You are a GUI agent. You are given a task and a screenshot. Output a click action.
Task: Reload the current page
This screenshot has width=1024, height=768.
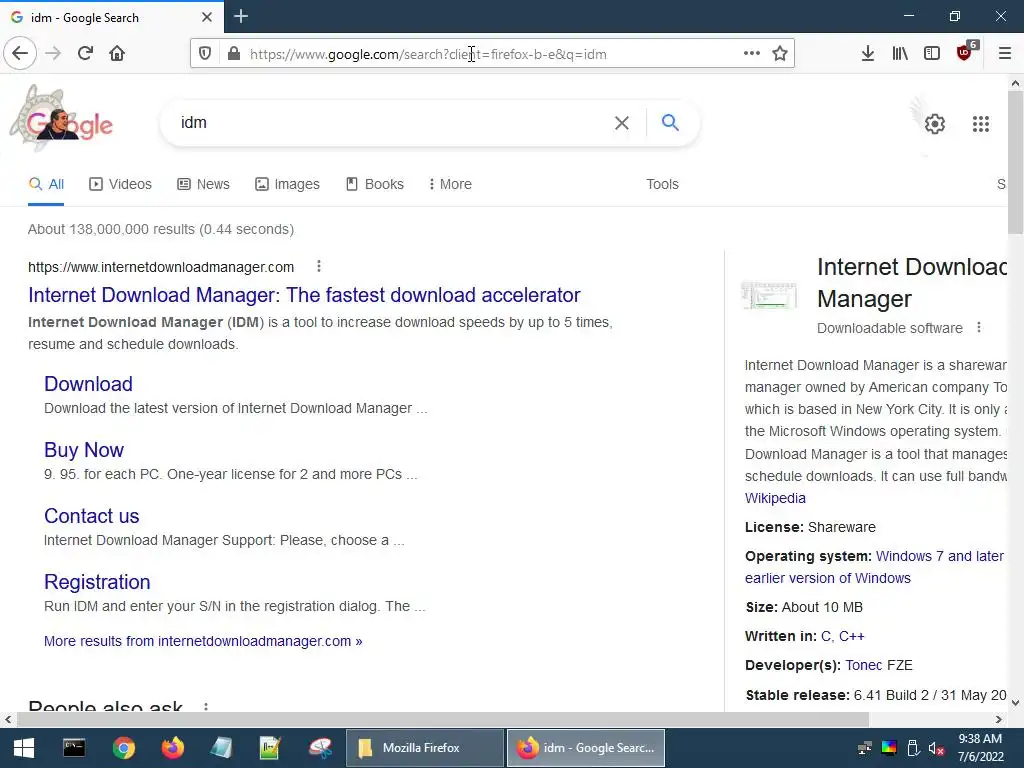tap(85, 54)
